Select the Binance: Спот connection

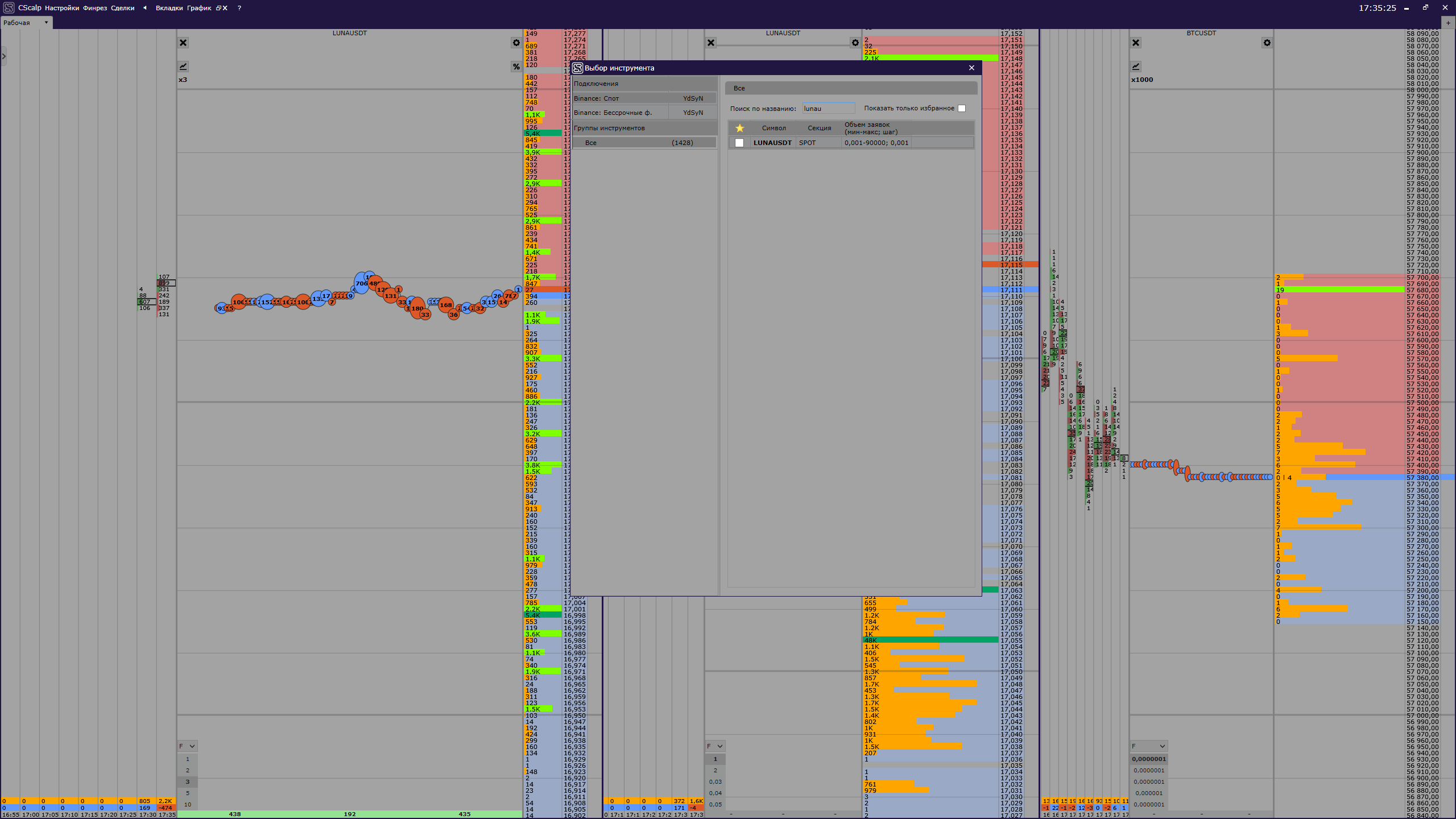click(644, 98)
